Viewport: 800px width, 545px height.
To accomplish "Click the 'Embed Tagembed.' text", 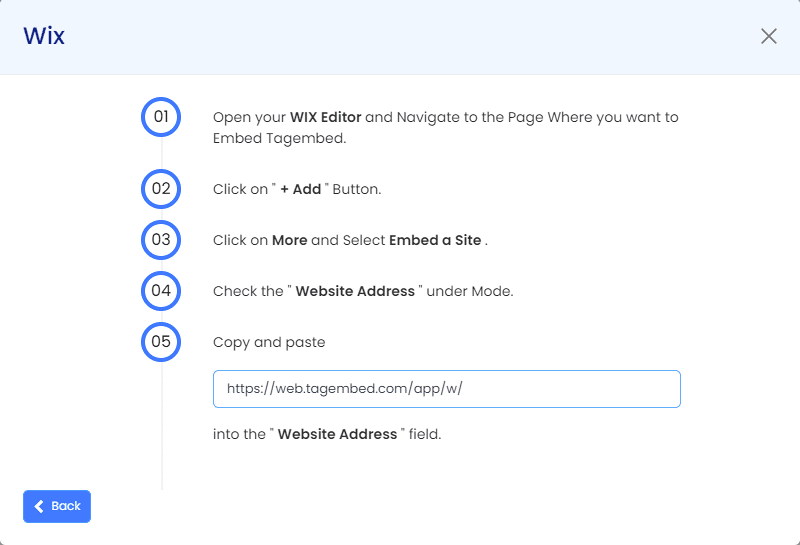I will 280,138.
